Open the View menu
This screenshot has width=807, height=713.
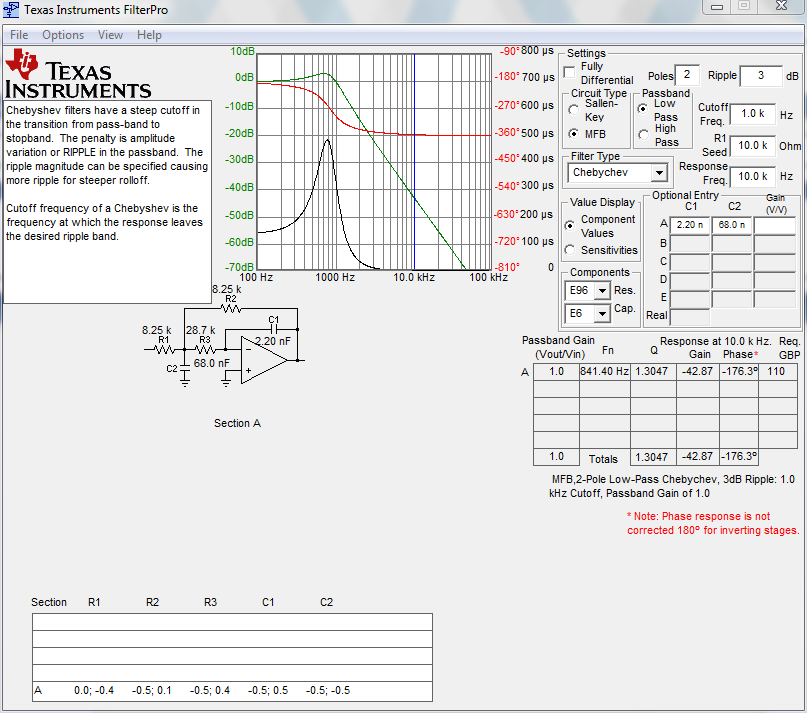110,35
